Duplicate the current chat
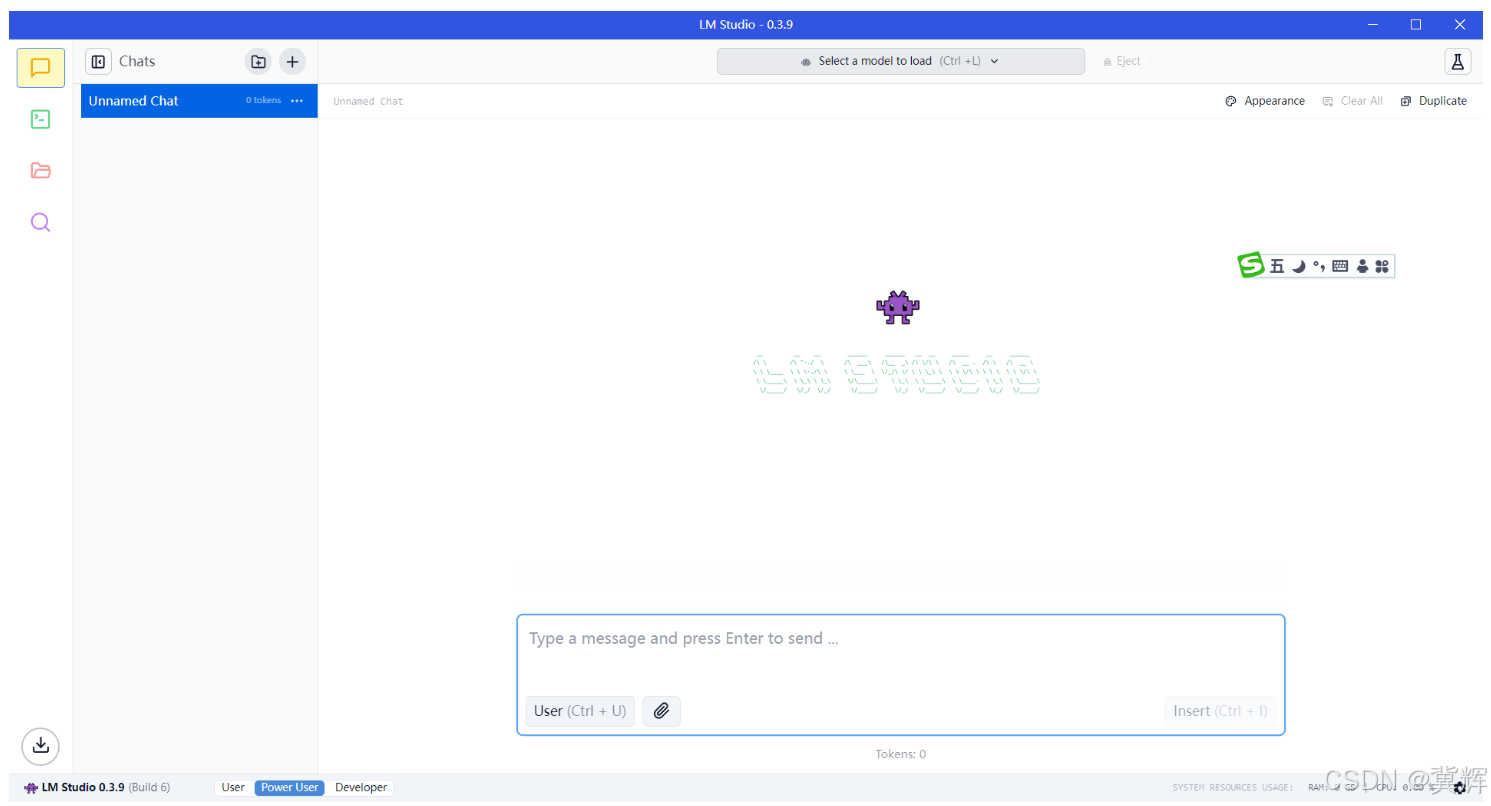1491x806 pixels. (1434, 101)
